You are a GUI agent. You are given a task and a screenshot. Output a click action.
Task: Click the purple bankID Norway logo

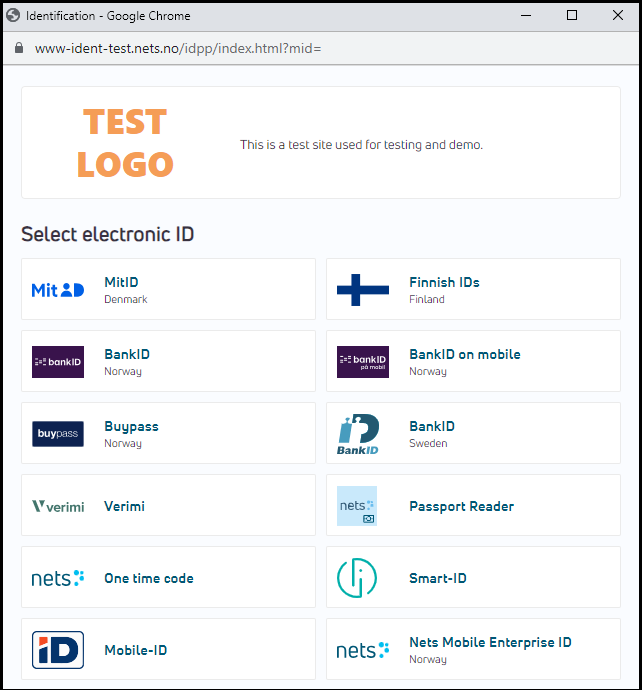pyautogui.click(x=58, y=362)
